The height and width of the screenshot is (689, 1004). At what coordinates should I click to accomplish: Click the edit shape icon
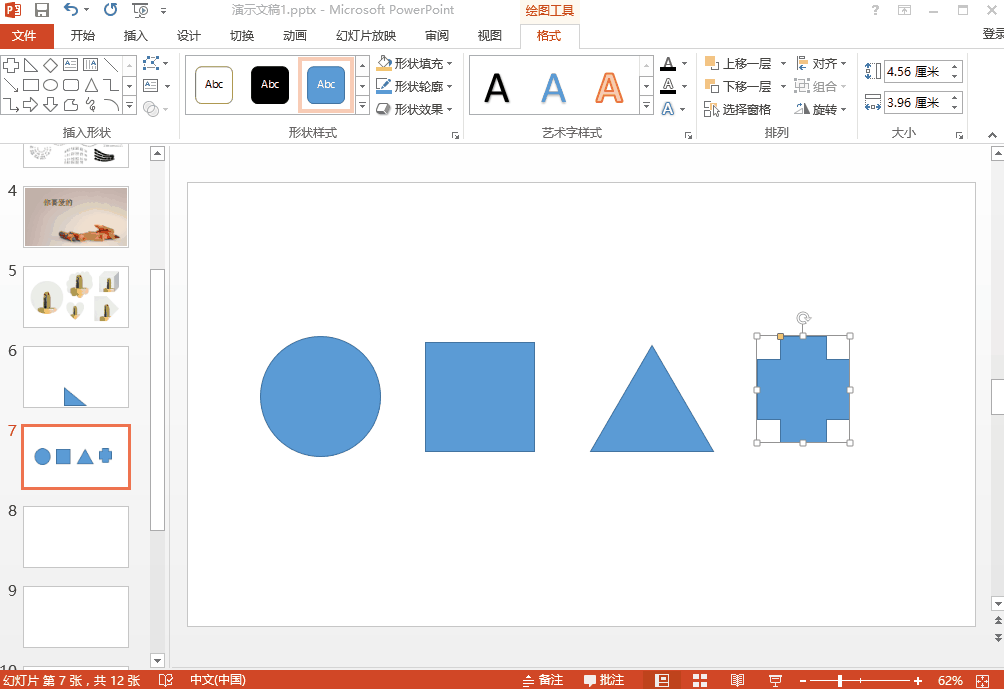150,64
